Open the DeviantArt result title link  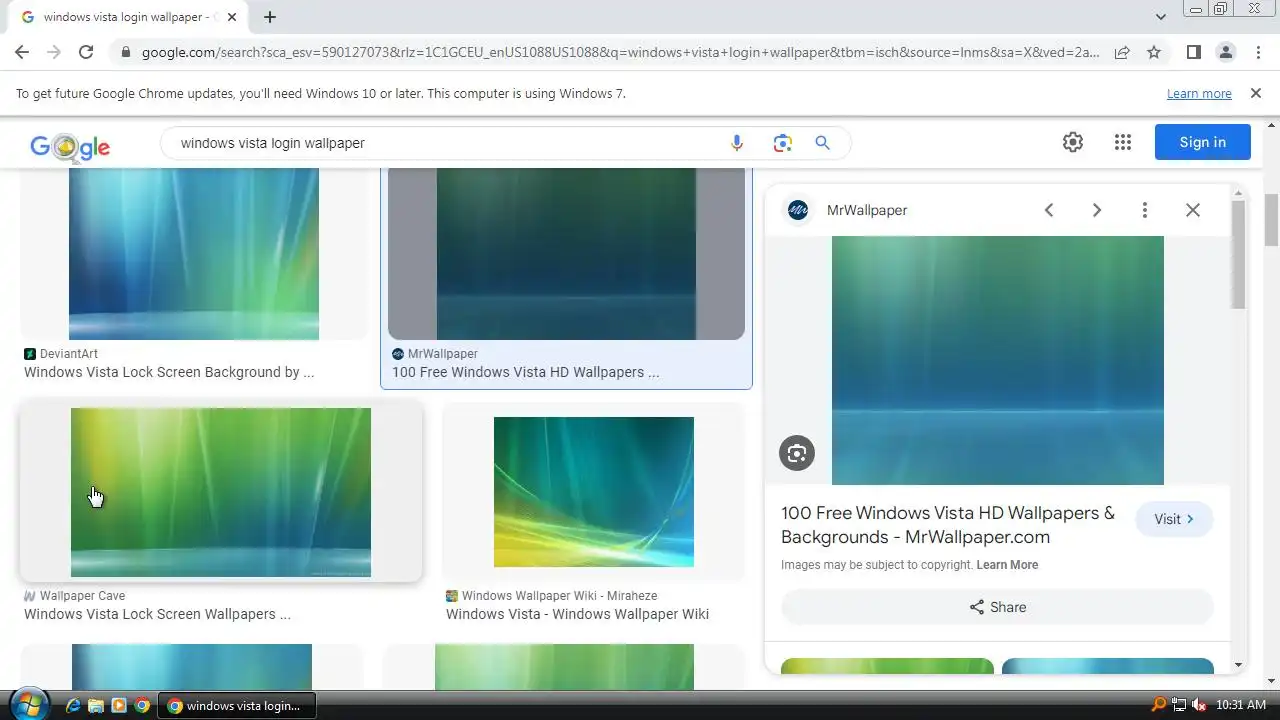(169, 372)
